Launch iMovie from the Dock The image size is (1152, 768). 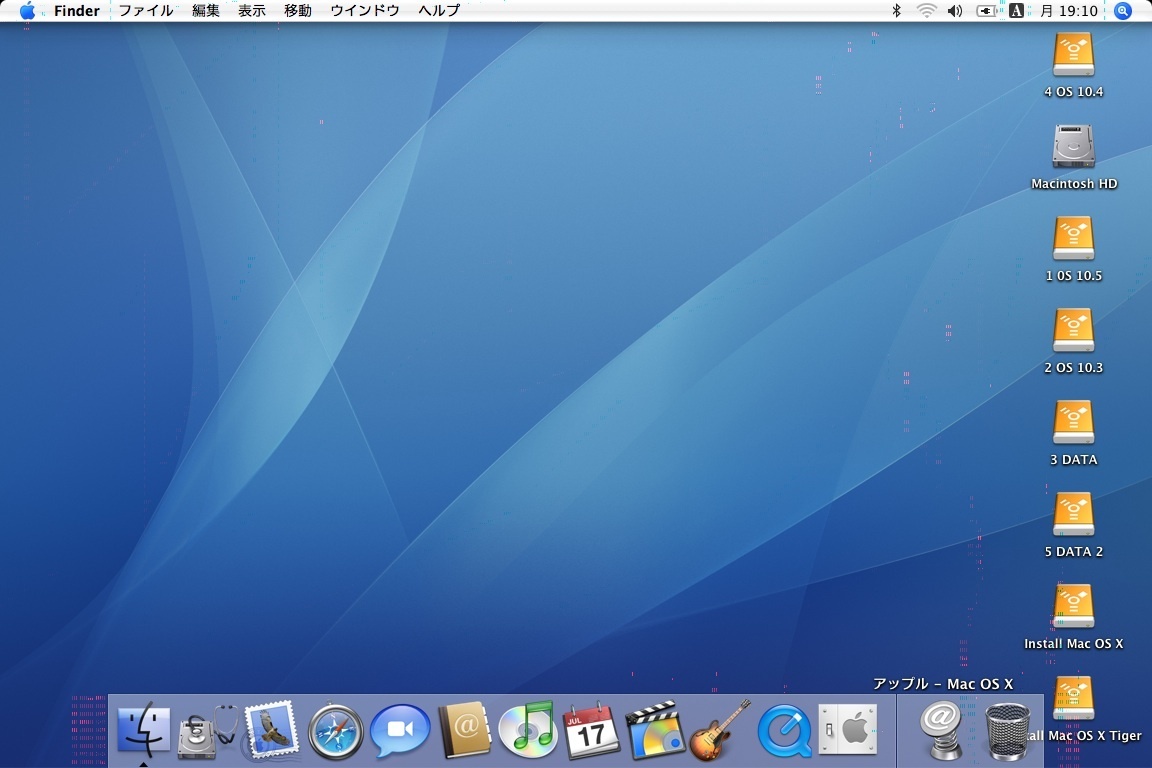coord(655,730)
